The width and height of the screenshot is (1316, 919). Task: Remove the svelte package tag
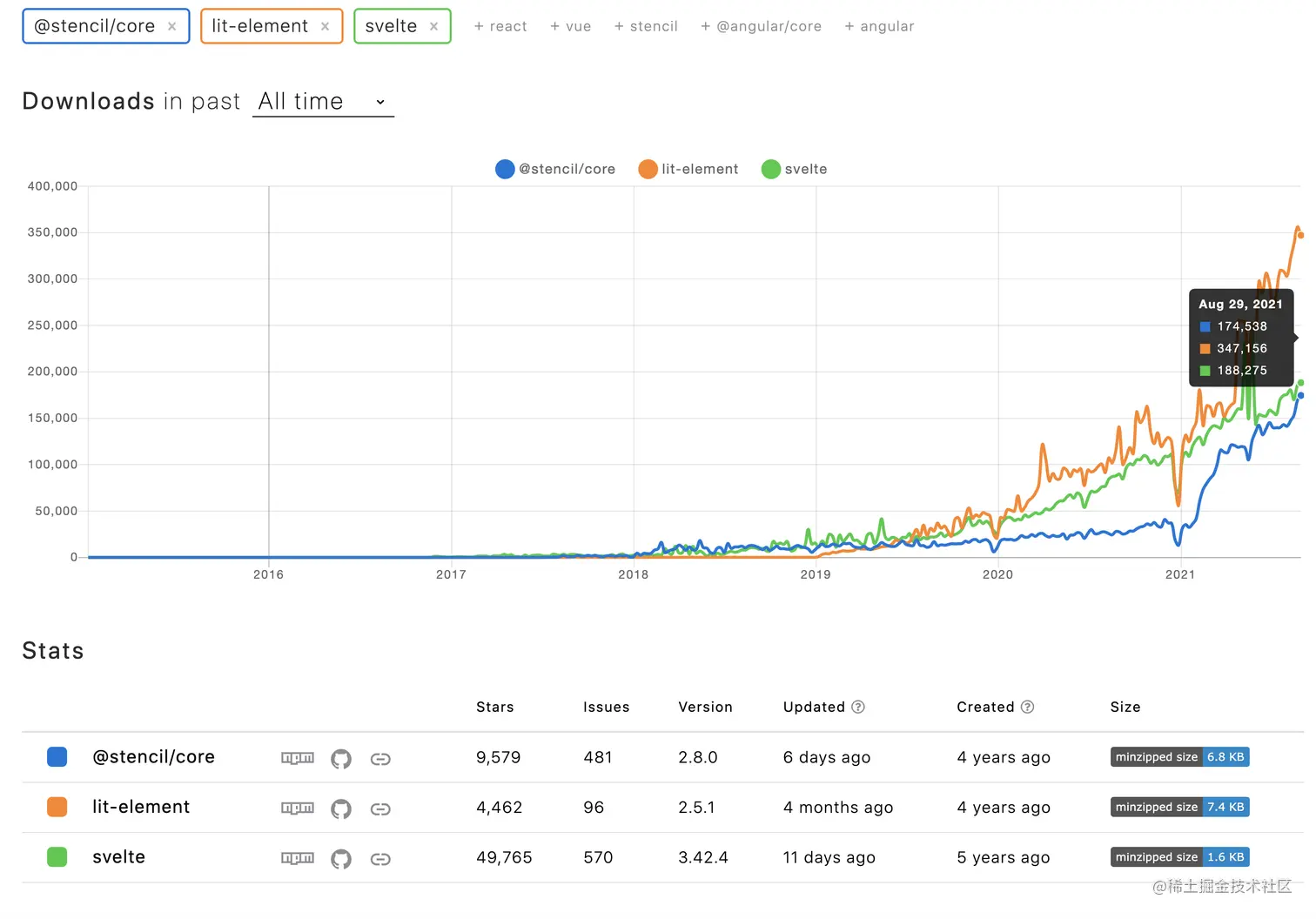[x=433, y=27]
